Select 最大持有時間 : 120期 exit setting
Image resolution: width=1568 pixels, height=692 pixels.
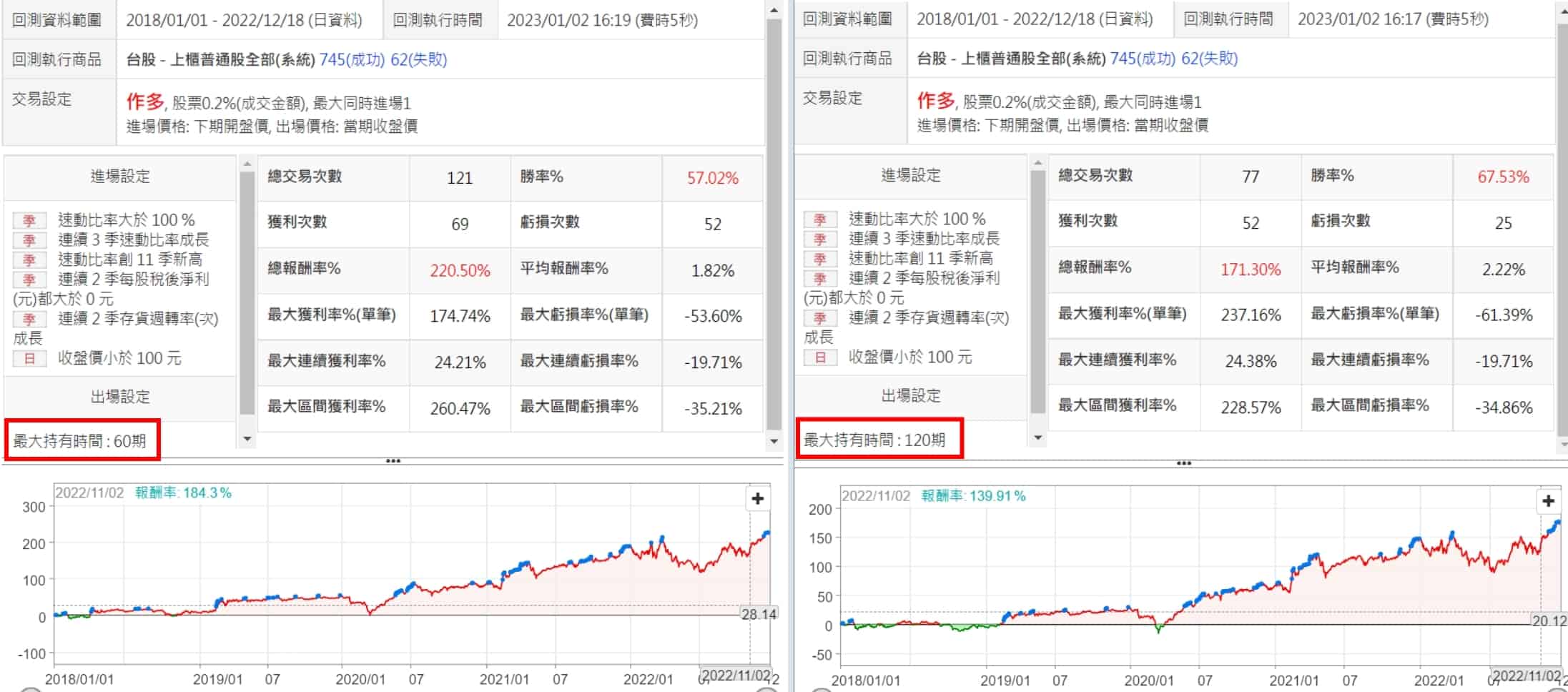click(x=874, y=439)
